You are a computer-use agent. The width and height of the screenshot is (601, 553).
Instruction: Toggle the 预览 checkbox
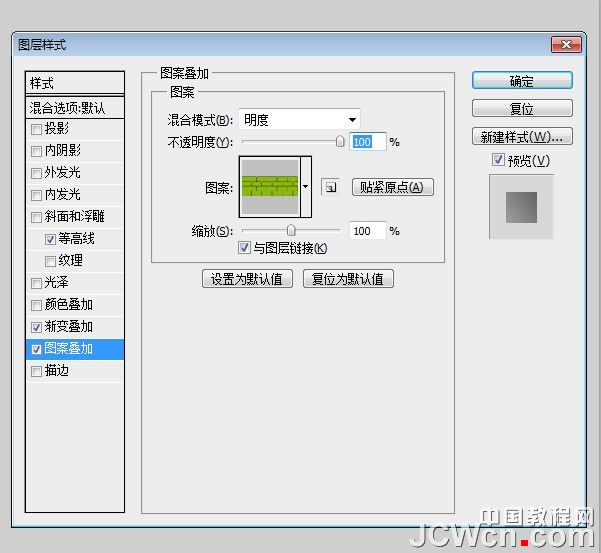pyautogui.click(x=498, y=161)
